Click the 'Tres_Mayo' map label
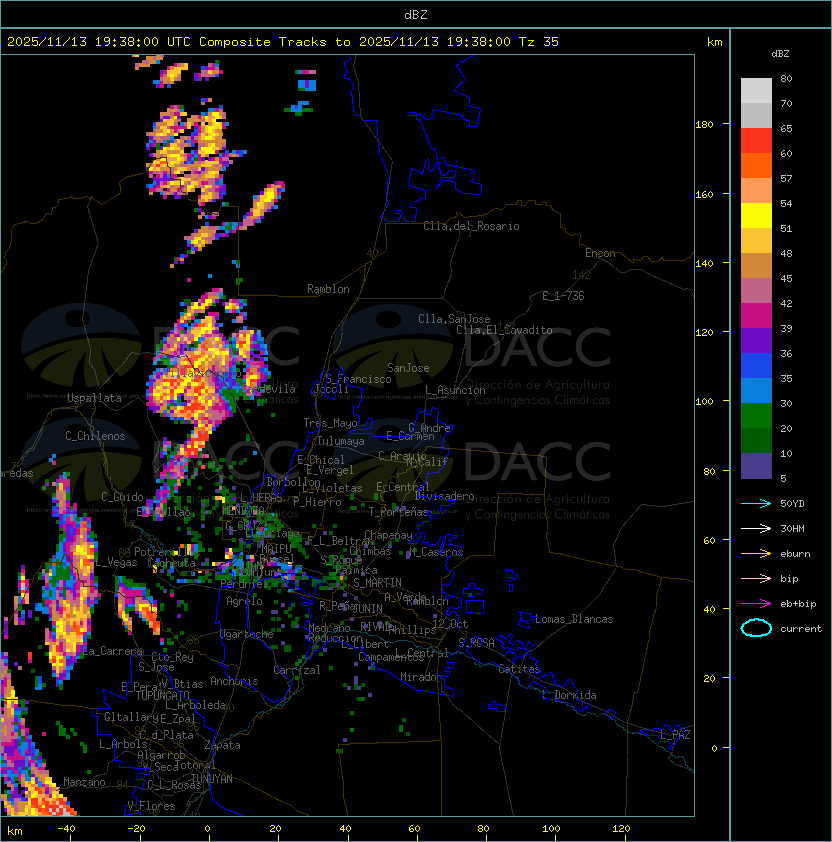 [330, 423]
